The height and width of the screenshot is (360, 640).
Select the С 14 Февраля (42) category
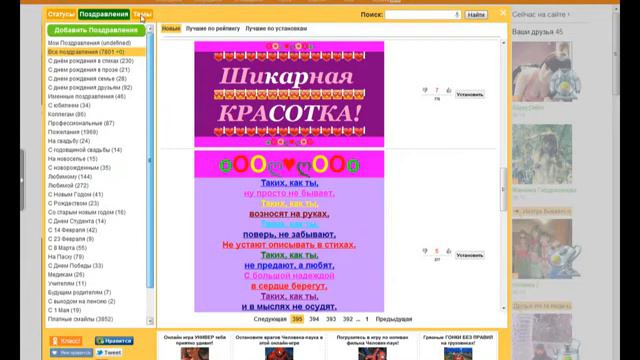[x=72, y=230]
